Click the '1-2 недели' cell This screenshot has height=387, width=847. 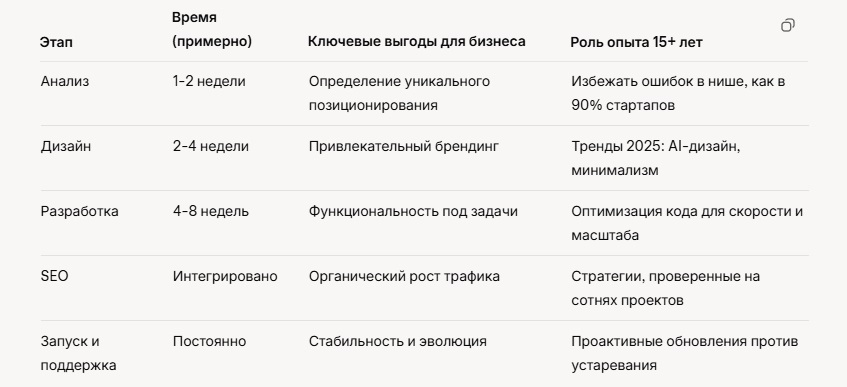(x=209, y=82)
